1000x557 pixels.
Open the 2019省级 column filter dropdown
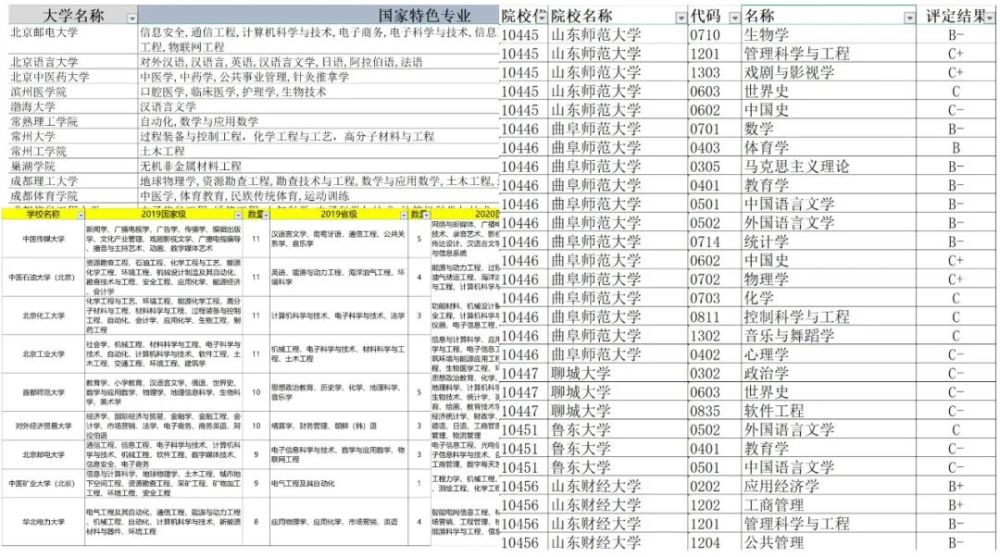(x=404, y=215)
